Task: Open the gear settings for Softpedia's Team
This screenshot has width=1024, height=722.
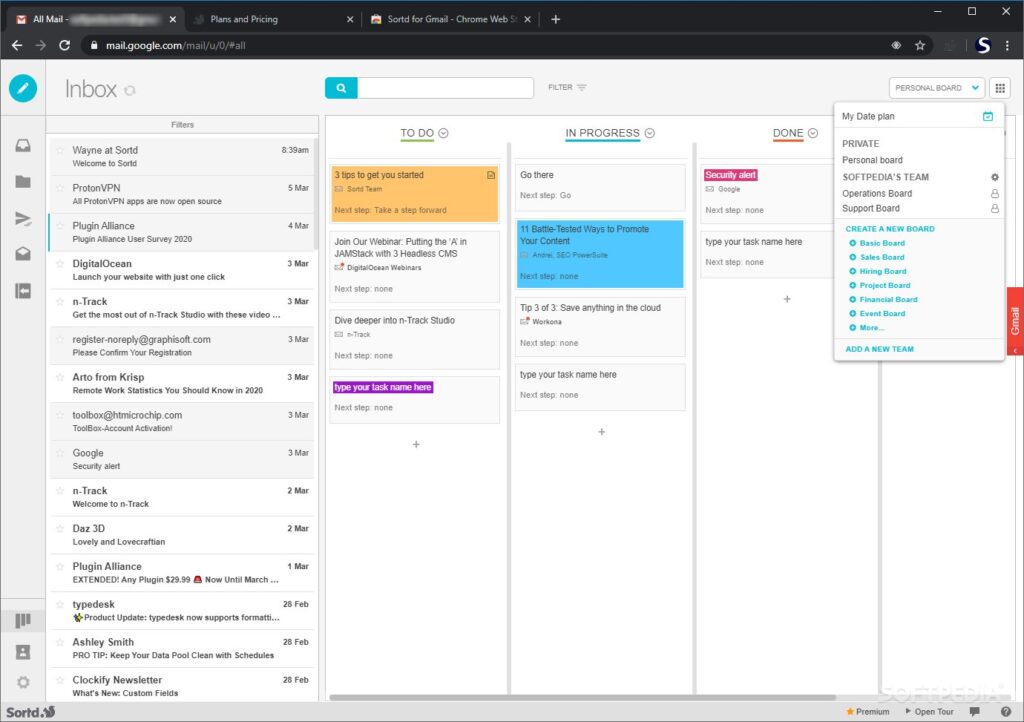Action: 995,177
